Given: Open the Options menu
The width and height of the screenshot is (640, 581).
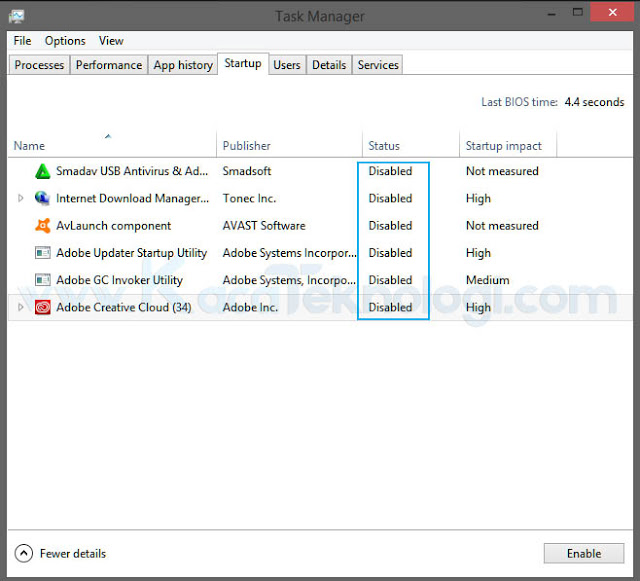Looking at the screenshot, I should (x=65, y=41).
